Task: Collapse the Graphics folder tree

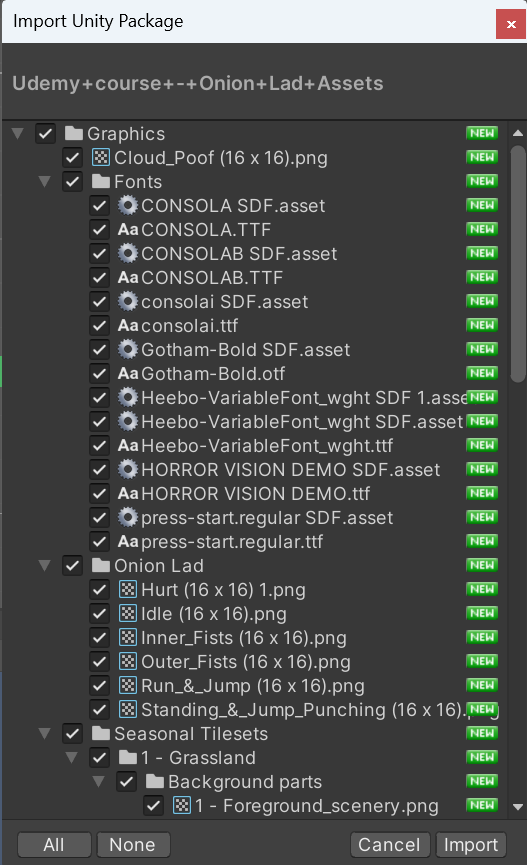Action: [18, 134]
